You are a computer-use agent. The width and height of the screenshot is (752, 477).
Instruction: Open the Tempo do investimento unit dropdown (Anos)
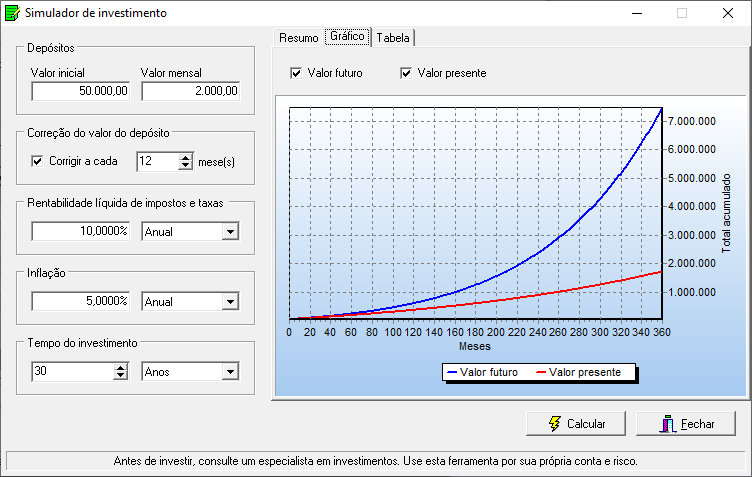pyautogui.click(x=230, y=372)
